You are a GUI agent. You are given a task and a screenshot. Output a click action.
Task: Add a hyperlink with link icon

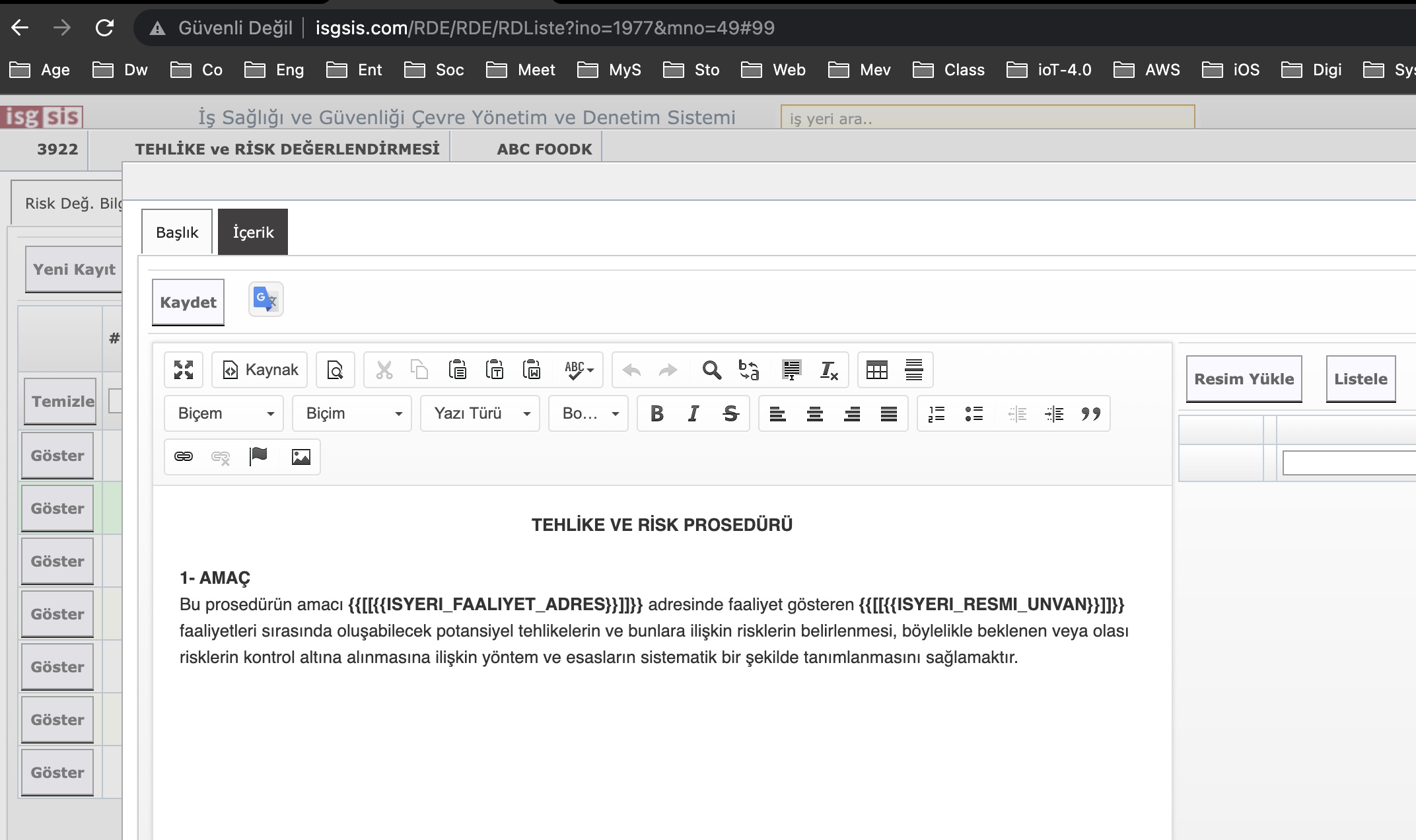(184, 457)
